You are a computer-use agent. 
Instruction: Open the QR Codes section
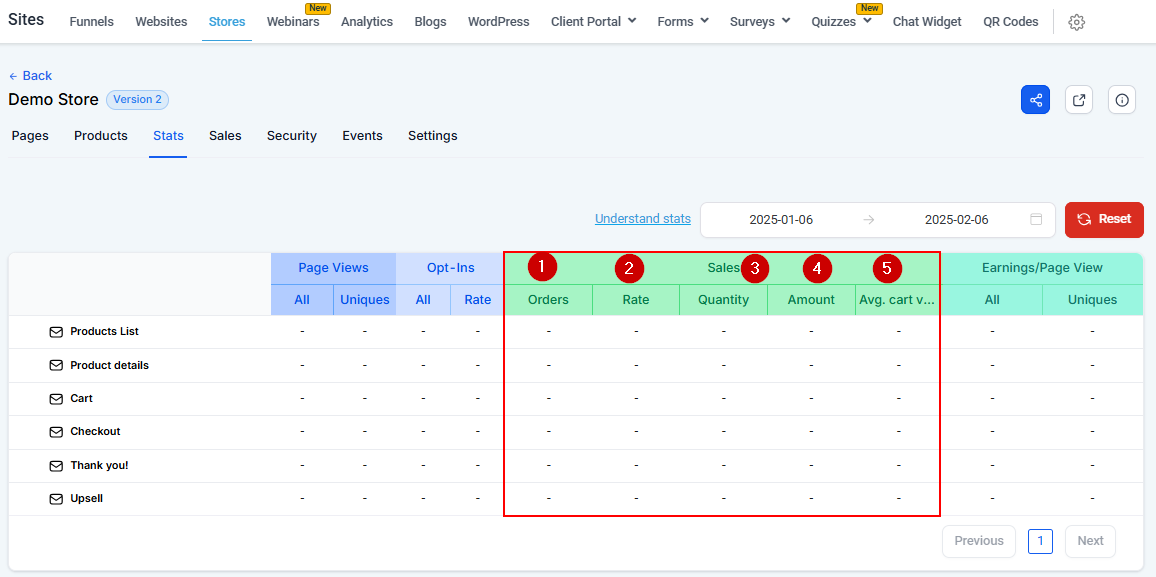coord(1011,21)
